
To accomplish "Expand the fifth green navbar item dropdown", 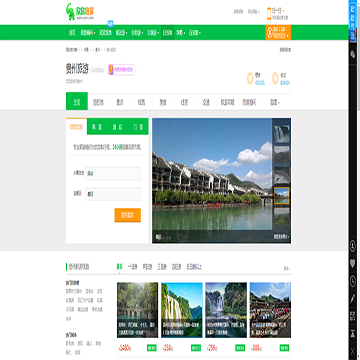I will pyautogui.click(x=137, y=33).
